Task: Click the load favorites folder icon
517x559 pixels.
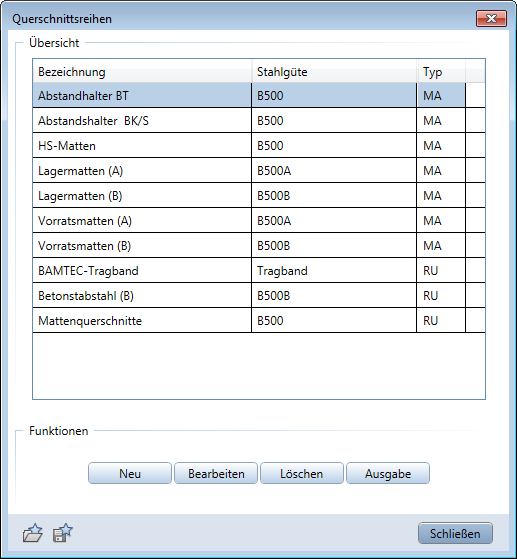Action: click(32, 533)
